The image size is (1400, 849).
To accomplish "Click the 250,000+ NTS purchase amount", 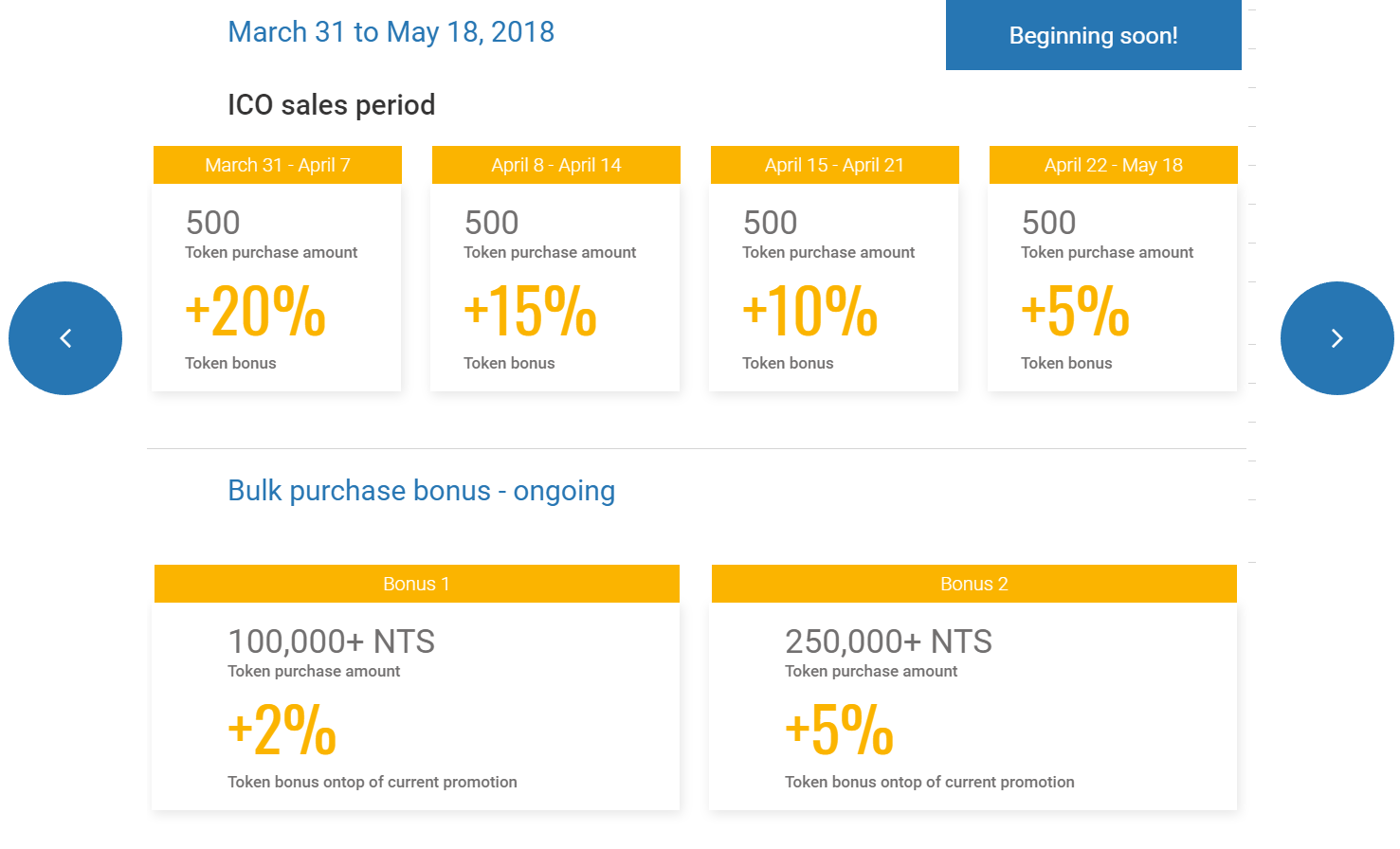I will click(888, 641).
